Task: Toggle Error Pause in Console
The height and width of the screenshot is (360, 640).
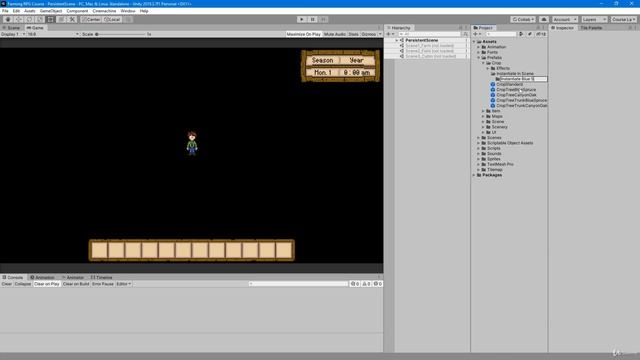Action: (x=103, y=284)
